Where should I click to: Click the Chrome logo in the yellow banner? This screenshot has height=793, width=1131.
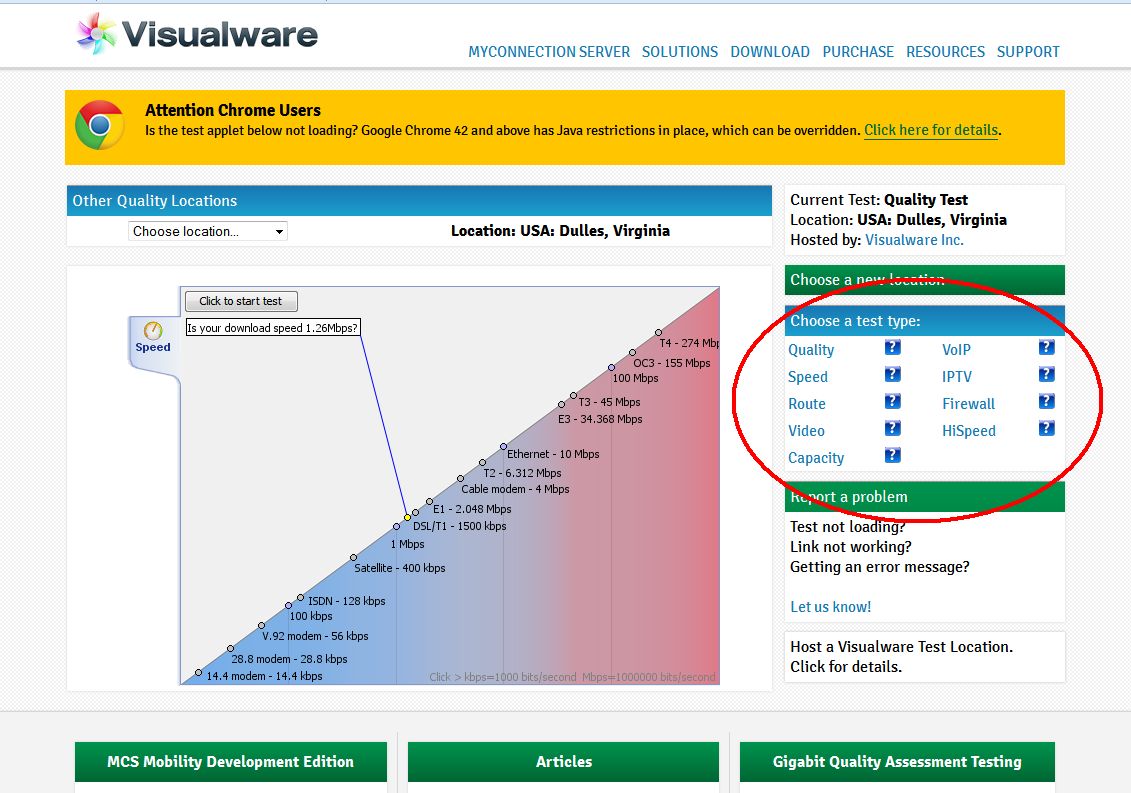(x=100, y=125)
